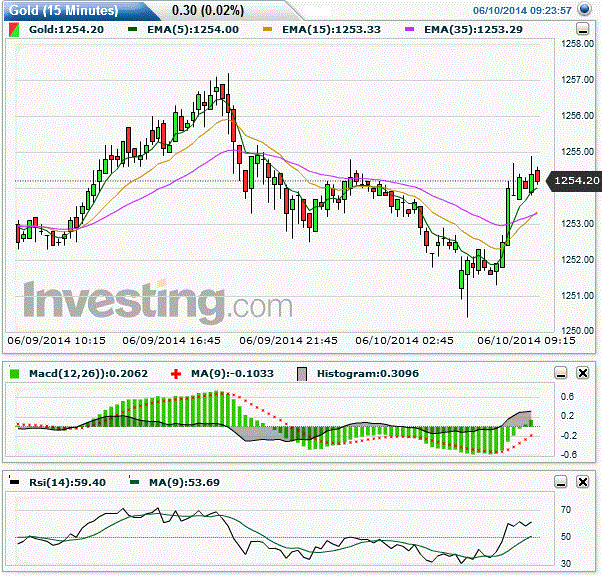Viewport: 602px width, 576px height.
Task: Click the red-green Gold candlestick legend icon
Action: (13, 30)
